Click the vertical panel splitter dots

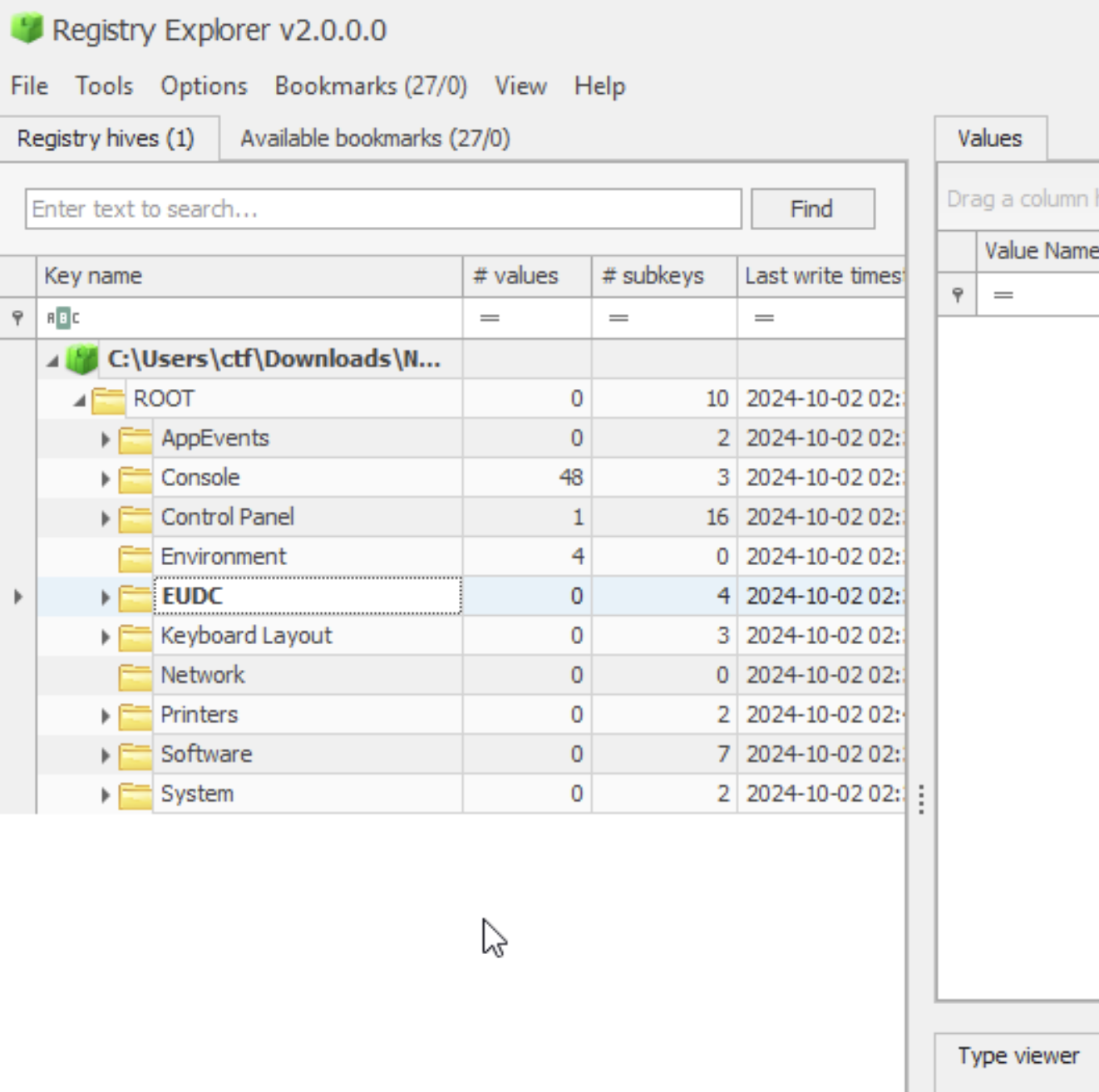point(921,799)
